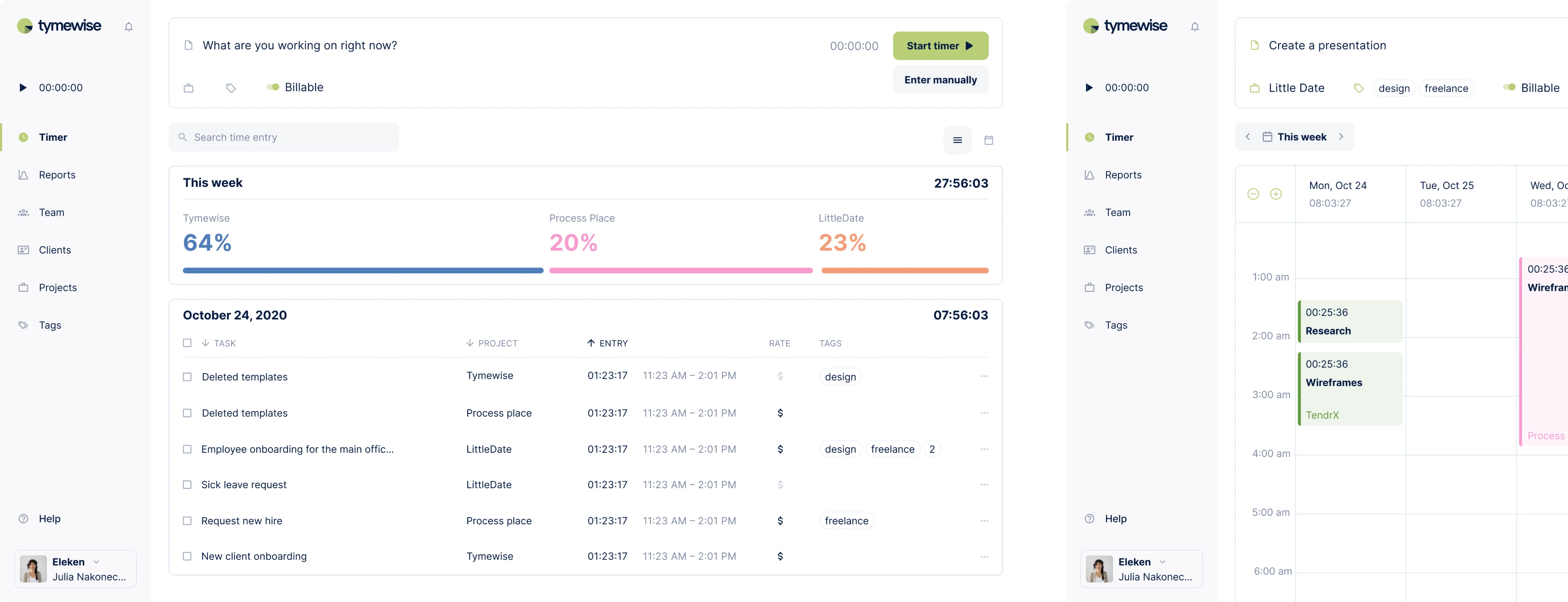Screen dimensions: 1568x602
Task: Zoom out the calendar with minus icon
Action: point(1253,194)
